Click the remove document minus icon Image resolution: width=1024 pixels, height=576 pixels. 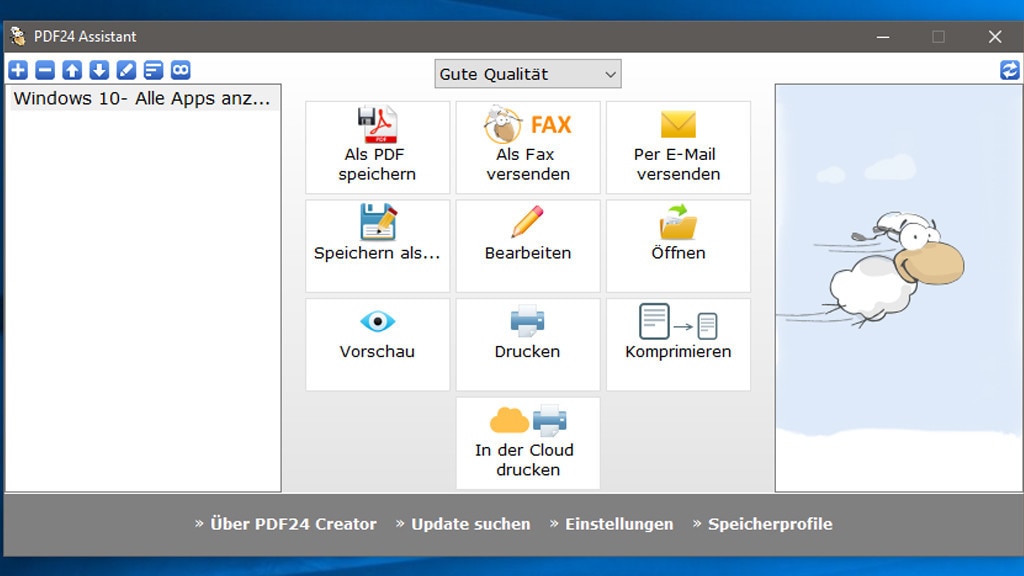click(44, 70)
